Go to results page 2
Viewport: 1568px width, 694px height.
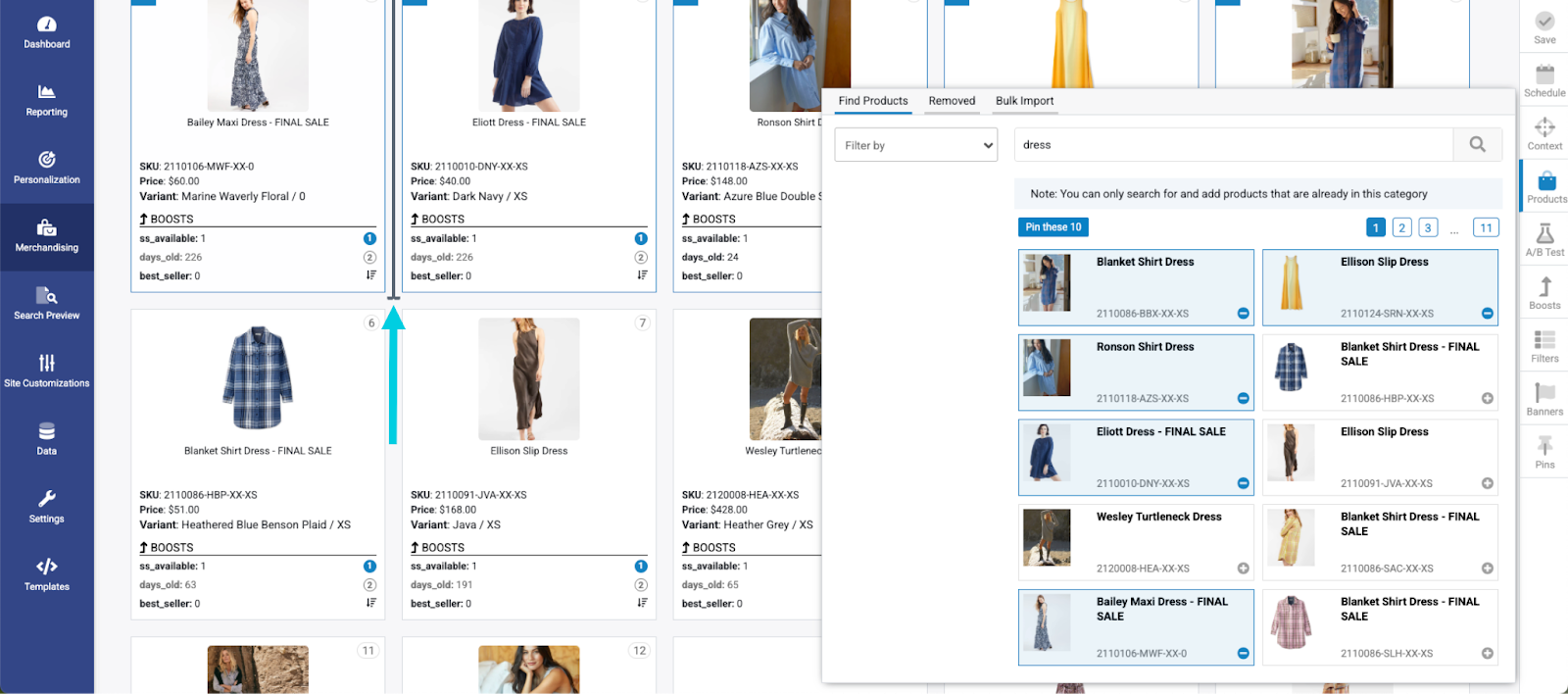coord(1401,227)
